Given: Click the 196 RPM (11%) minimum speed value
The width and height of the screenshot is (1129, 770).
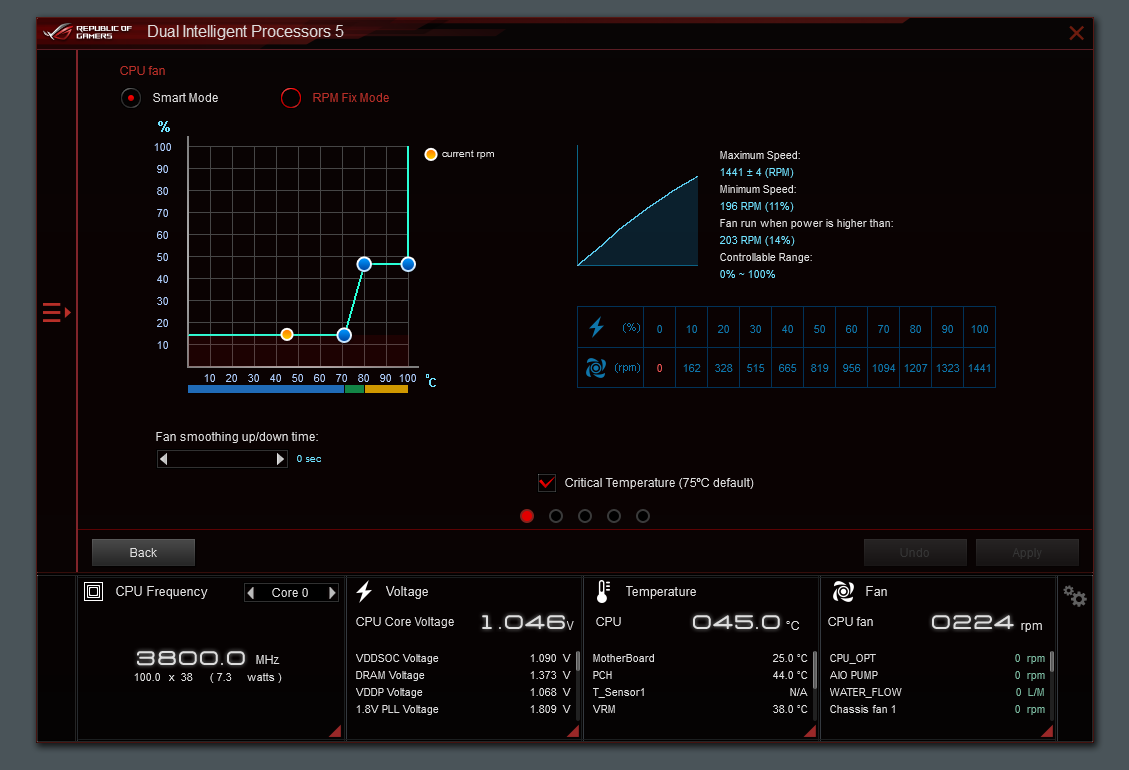Looking at the screenshot, I should click(x=757, y=206).
